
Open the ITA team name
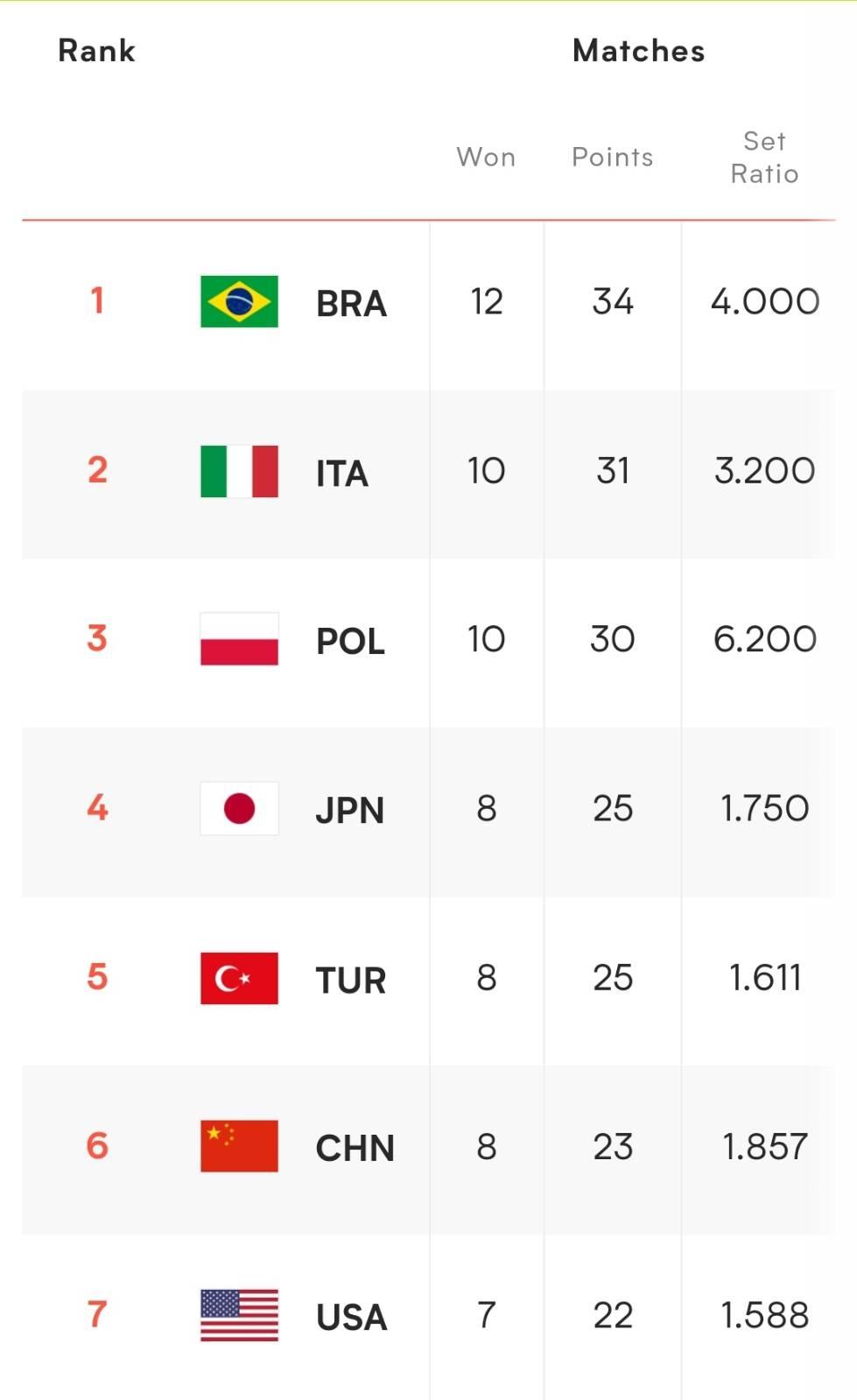341,474
